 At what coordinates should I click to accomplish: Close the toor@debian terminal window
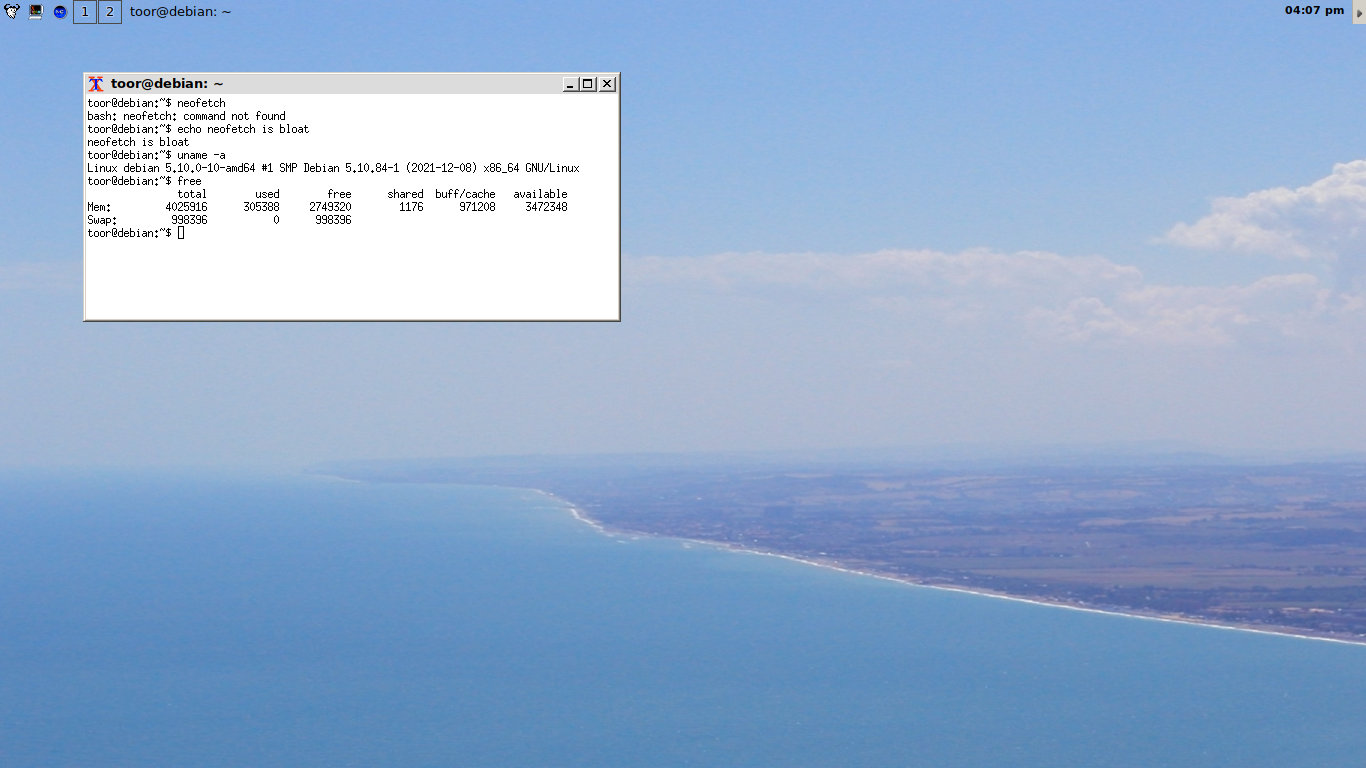(x=607, y=84)
